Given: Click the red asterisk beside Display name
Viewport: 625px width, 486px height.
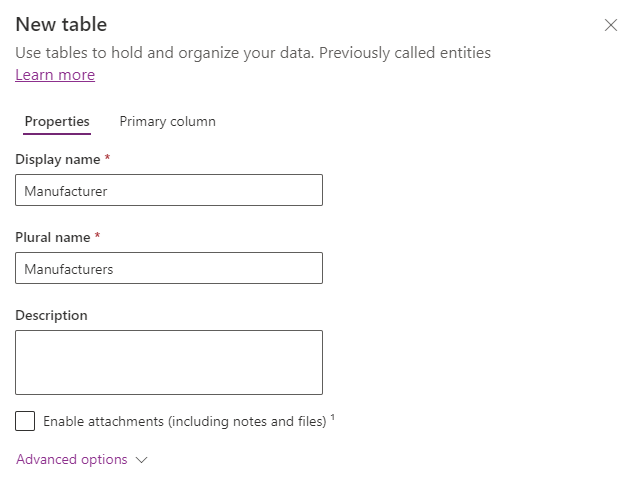Looking at the screenshot, I should coord(107,158).
